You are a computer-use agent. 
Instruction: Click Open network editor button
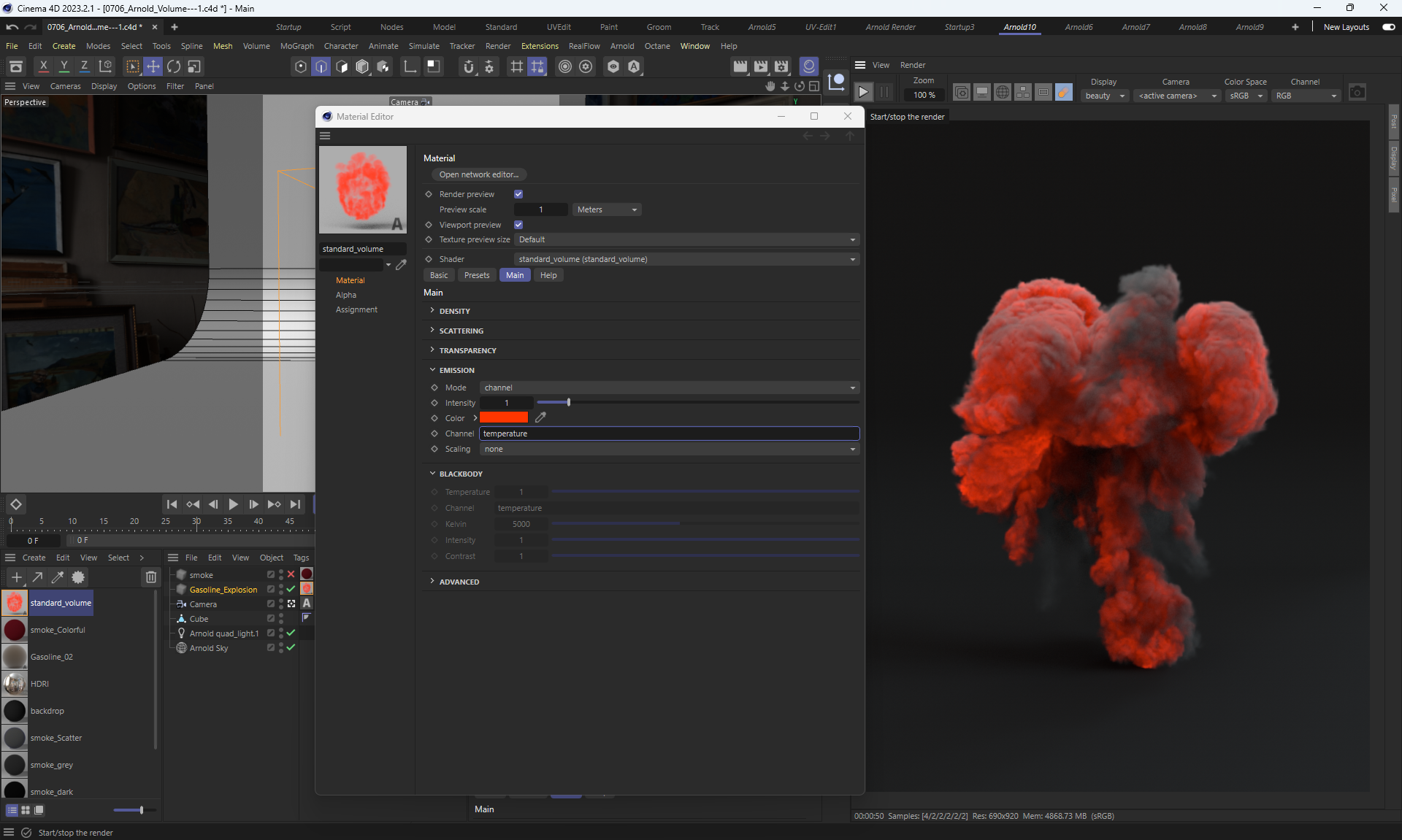pos(478,174)
